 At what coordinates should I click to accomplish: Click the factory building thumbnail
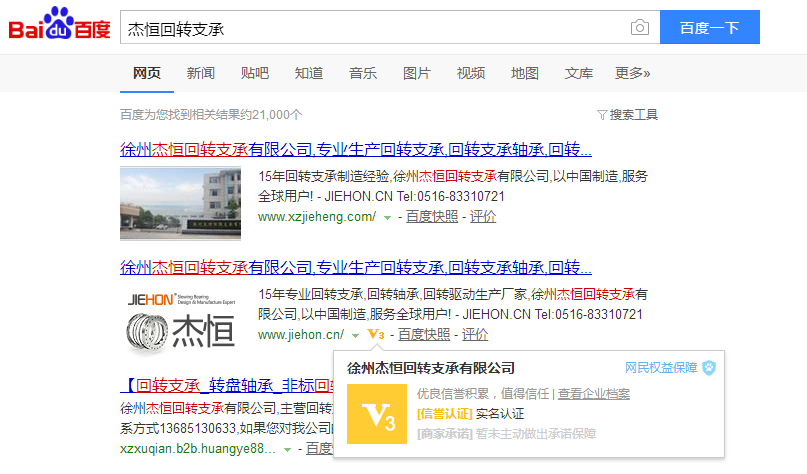pyautogui.click(x=181, y=203)
